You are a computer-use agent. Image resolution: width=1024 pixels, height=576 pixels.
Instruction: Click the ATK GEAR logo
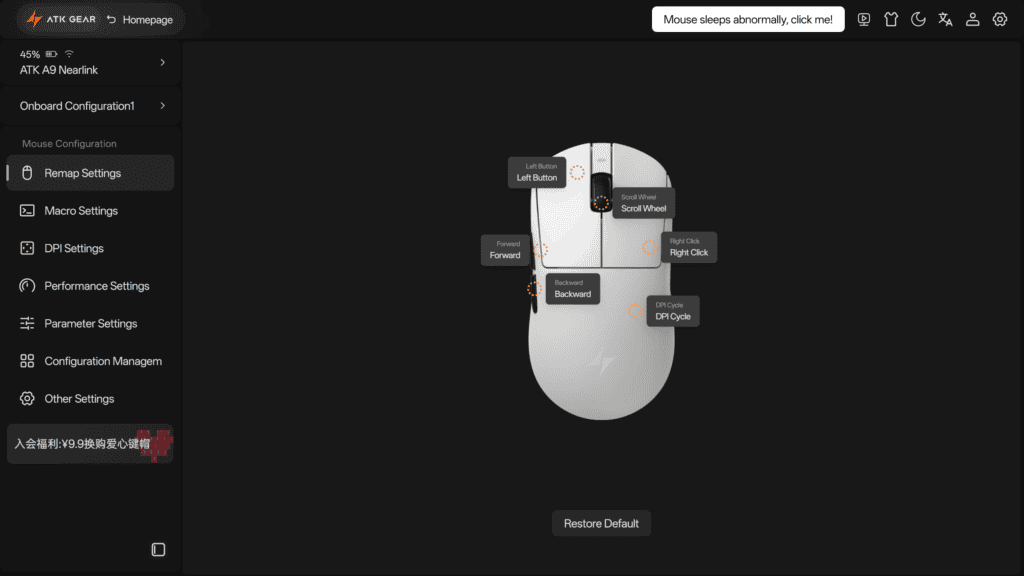coord(61,20)
